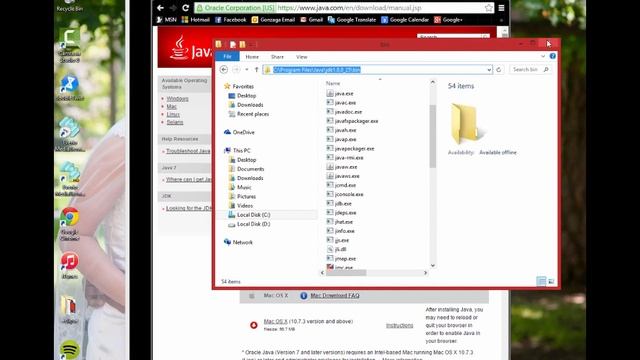Bookmark this page with the star icon

tap(489, 8)
